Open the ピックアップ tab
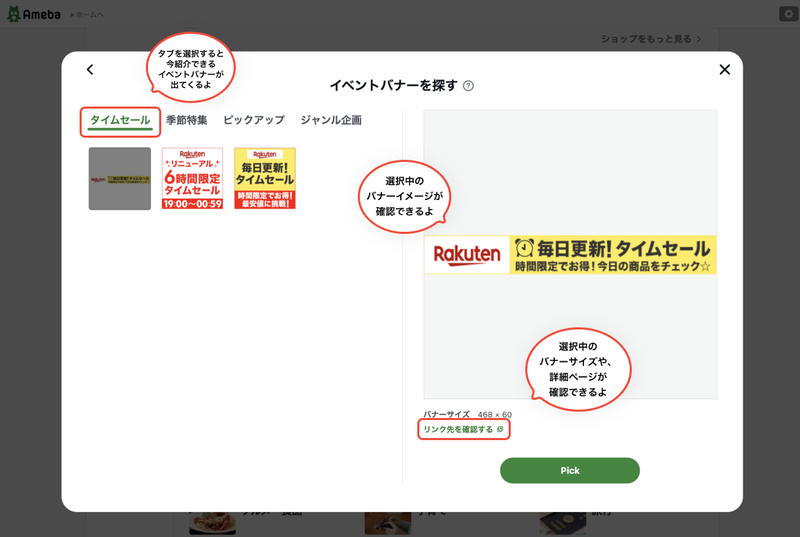Screen dimensions: 800x537 point(254,120)
